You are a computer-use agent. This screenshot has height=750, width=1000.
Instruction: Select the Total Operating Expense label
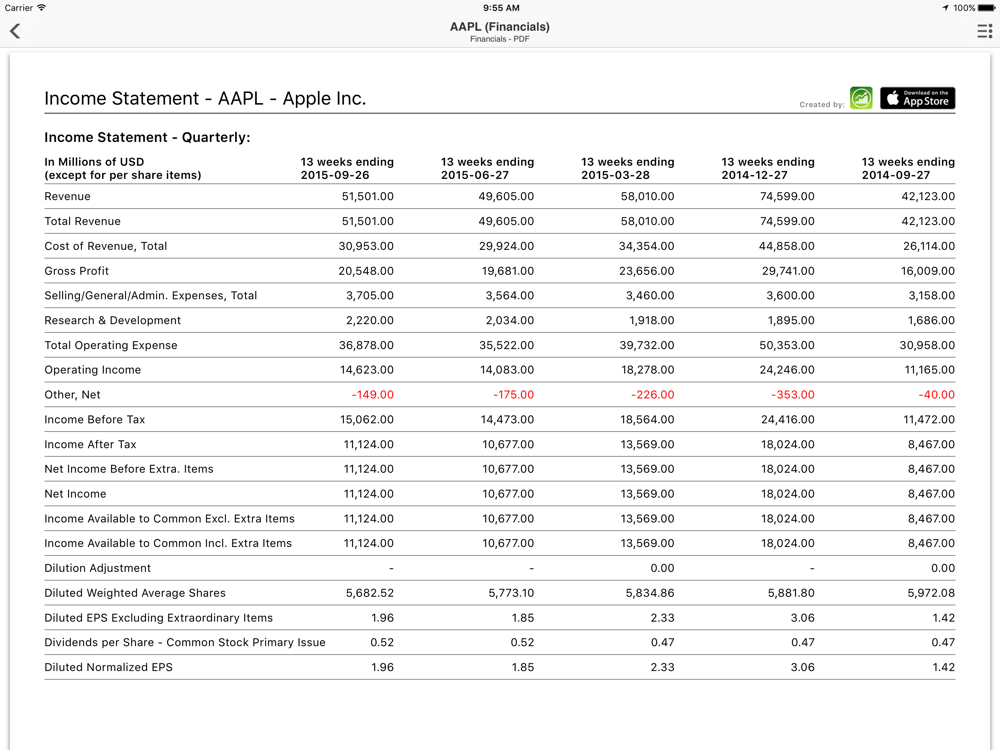[x=111, y=345]
